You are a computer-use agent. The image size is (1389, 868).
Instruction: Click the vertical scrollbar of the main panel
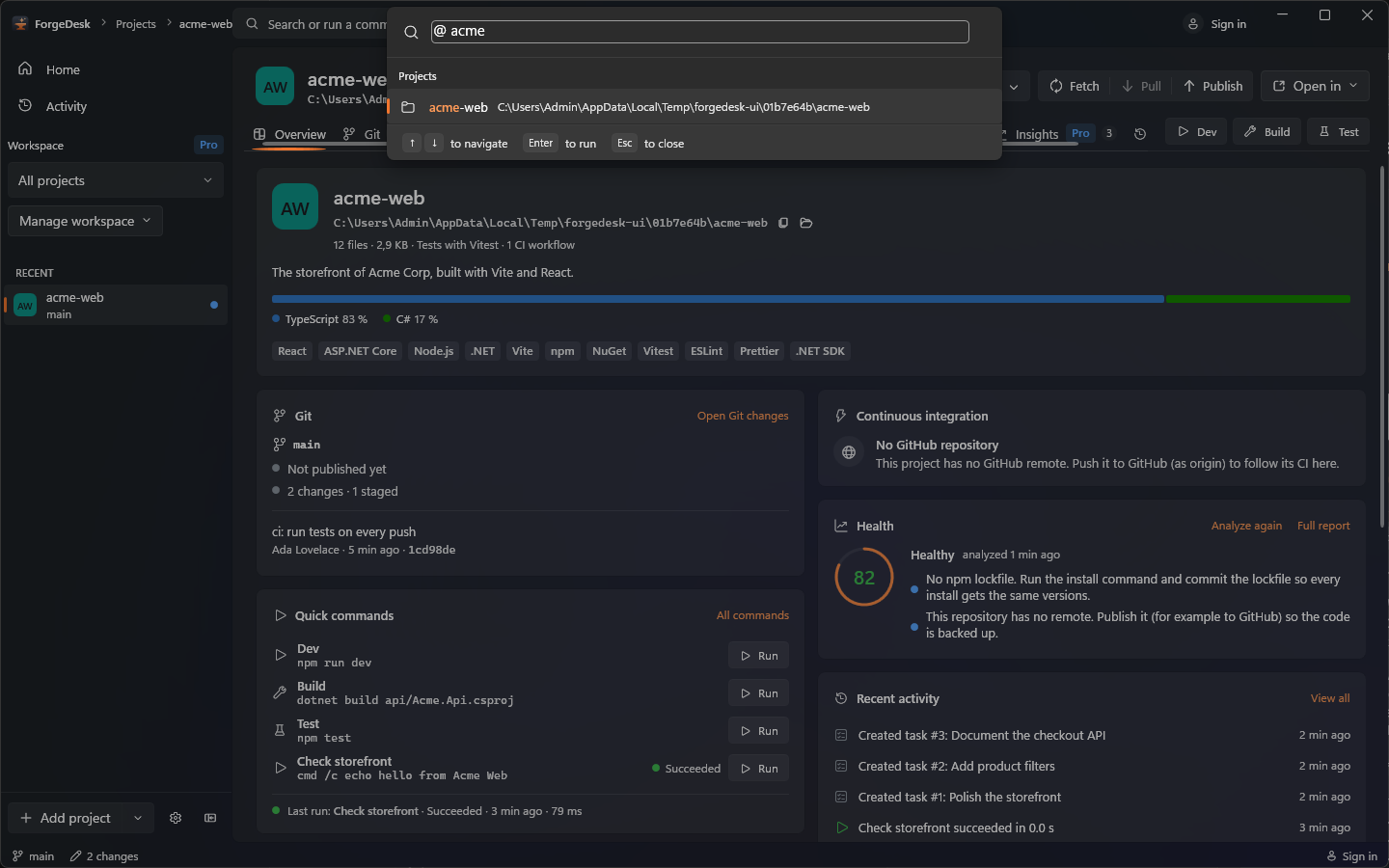1382,347
